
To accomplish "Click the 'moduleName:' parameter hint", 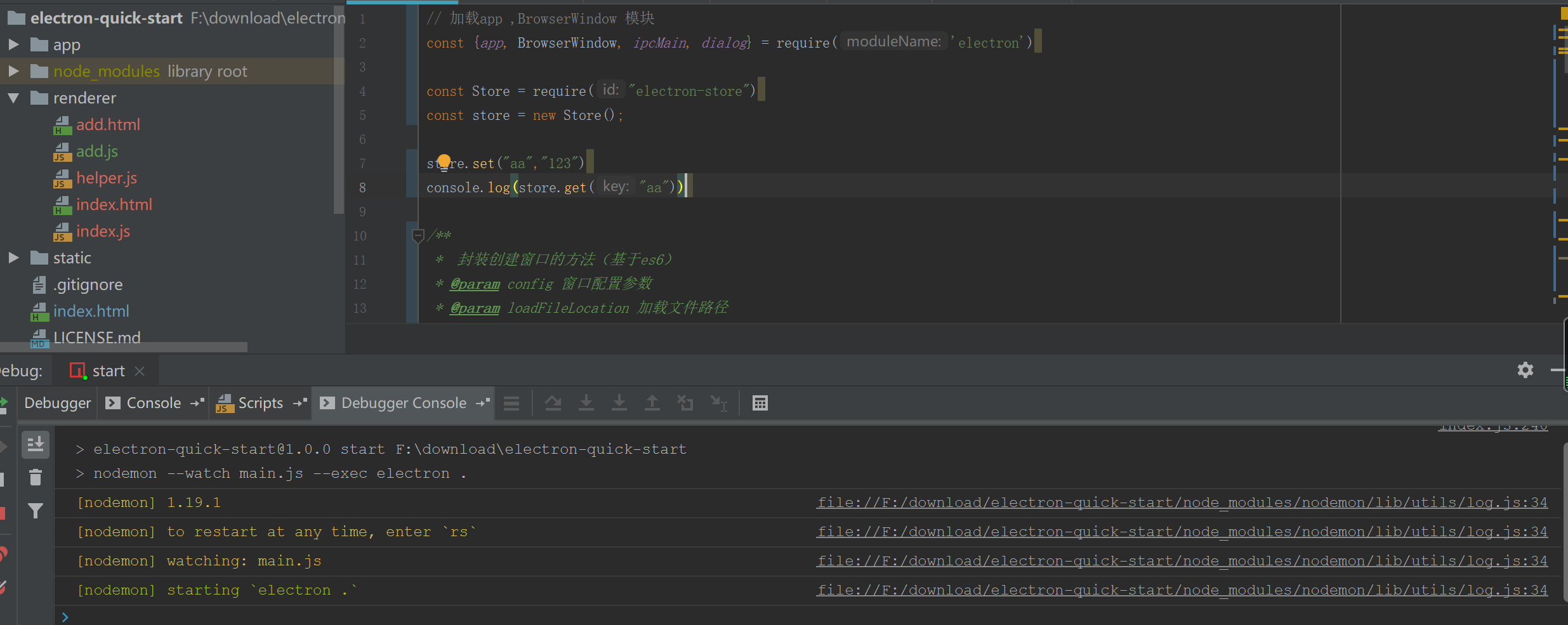I will point(893,42).
